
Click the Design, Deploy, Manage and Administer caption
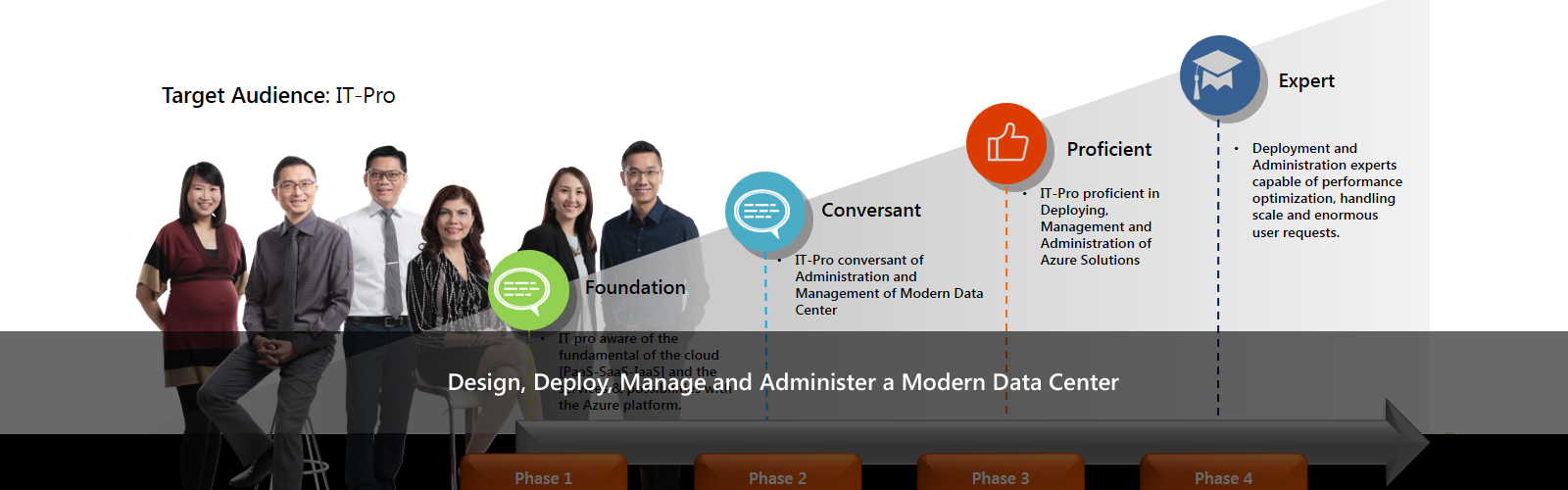[x=783, y=382]
